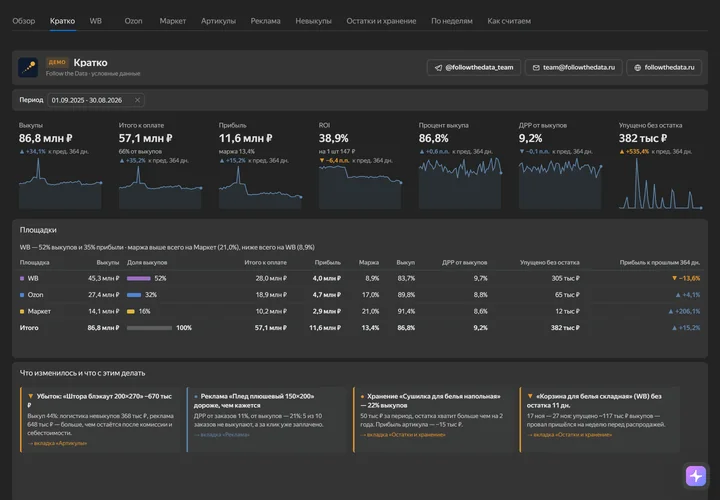Open the Артикулы tab
Viewport: 720px width, 500px height.
click(219, 21)
